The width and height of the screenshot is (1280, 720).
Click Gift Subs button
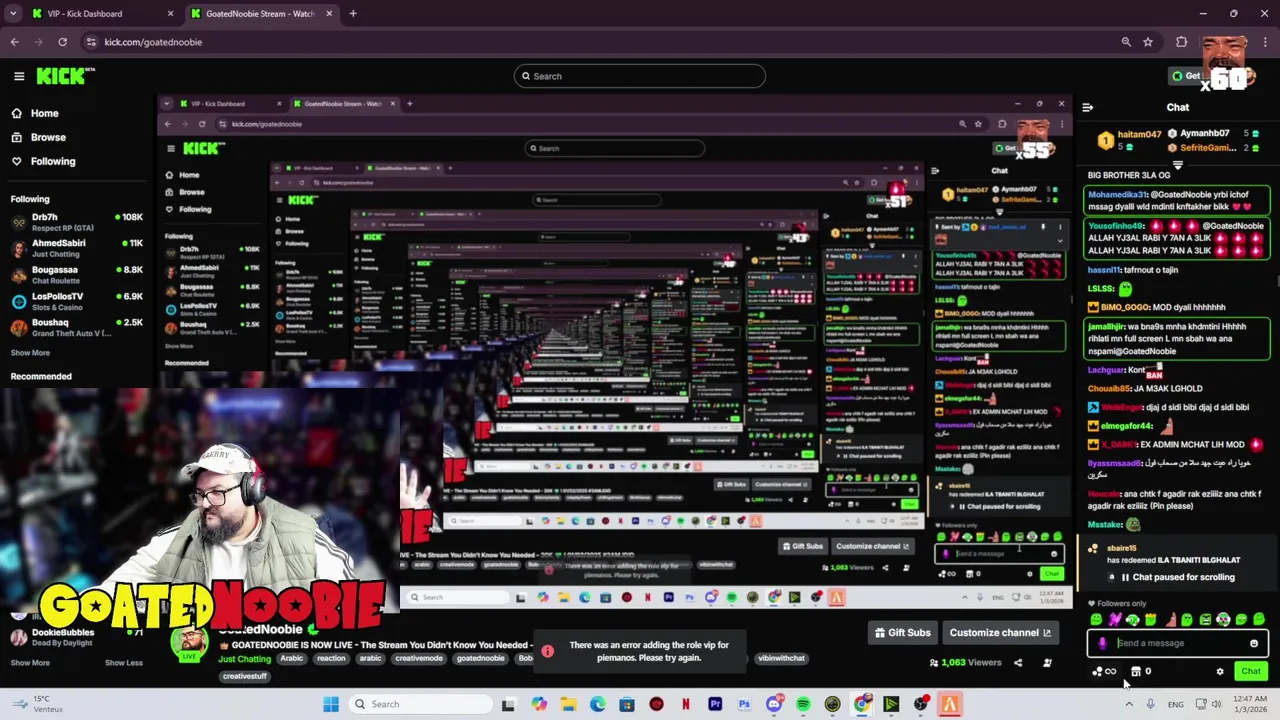pos(902,633)
